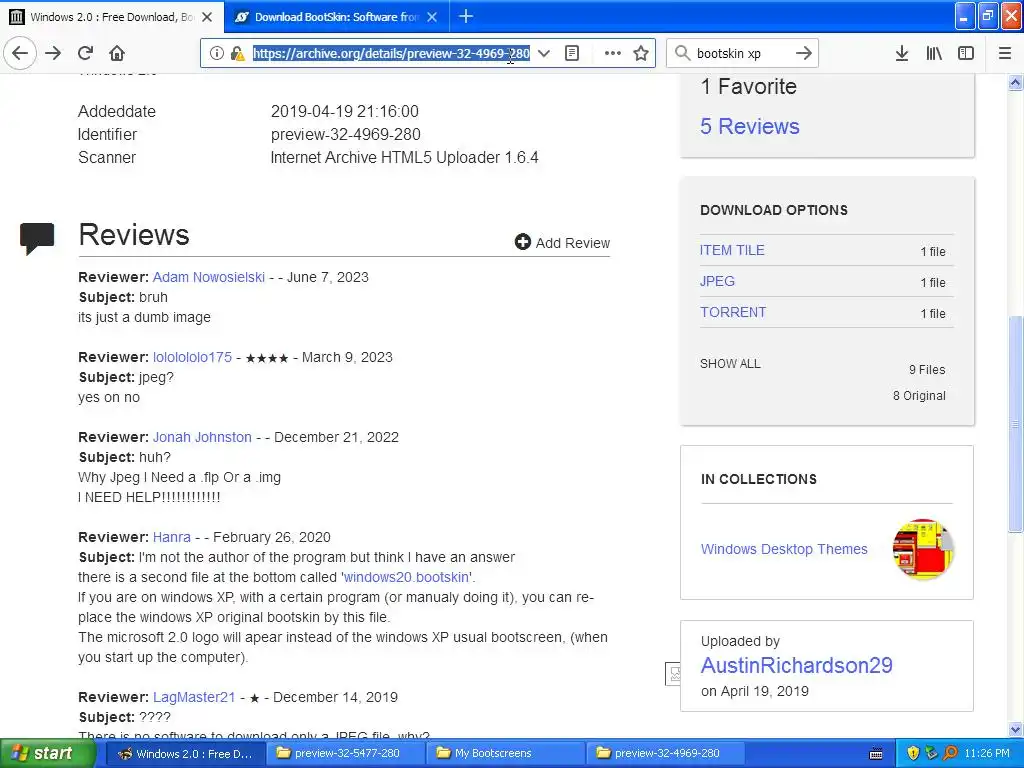Go forward to the next page
The width and height of the screenshot is (1024, 768).
(53, 53)
